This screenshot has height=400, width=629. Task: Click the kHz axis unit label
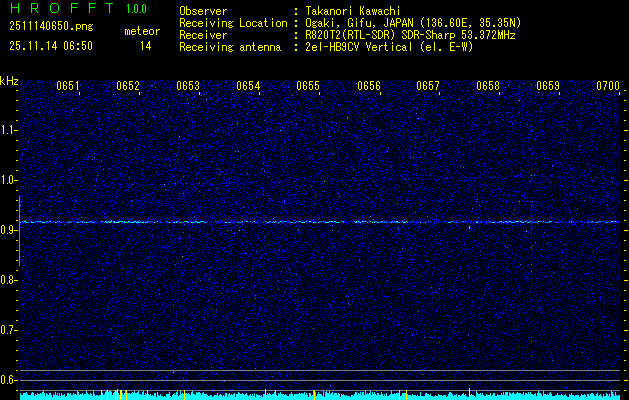pos(9,80)
